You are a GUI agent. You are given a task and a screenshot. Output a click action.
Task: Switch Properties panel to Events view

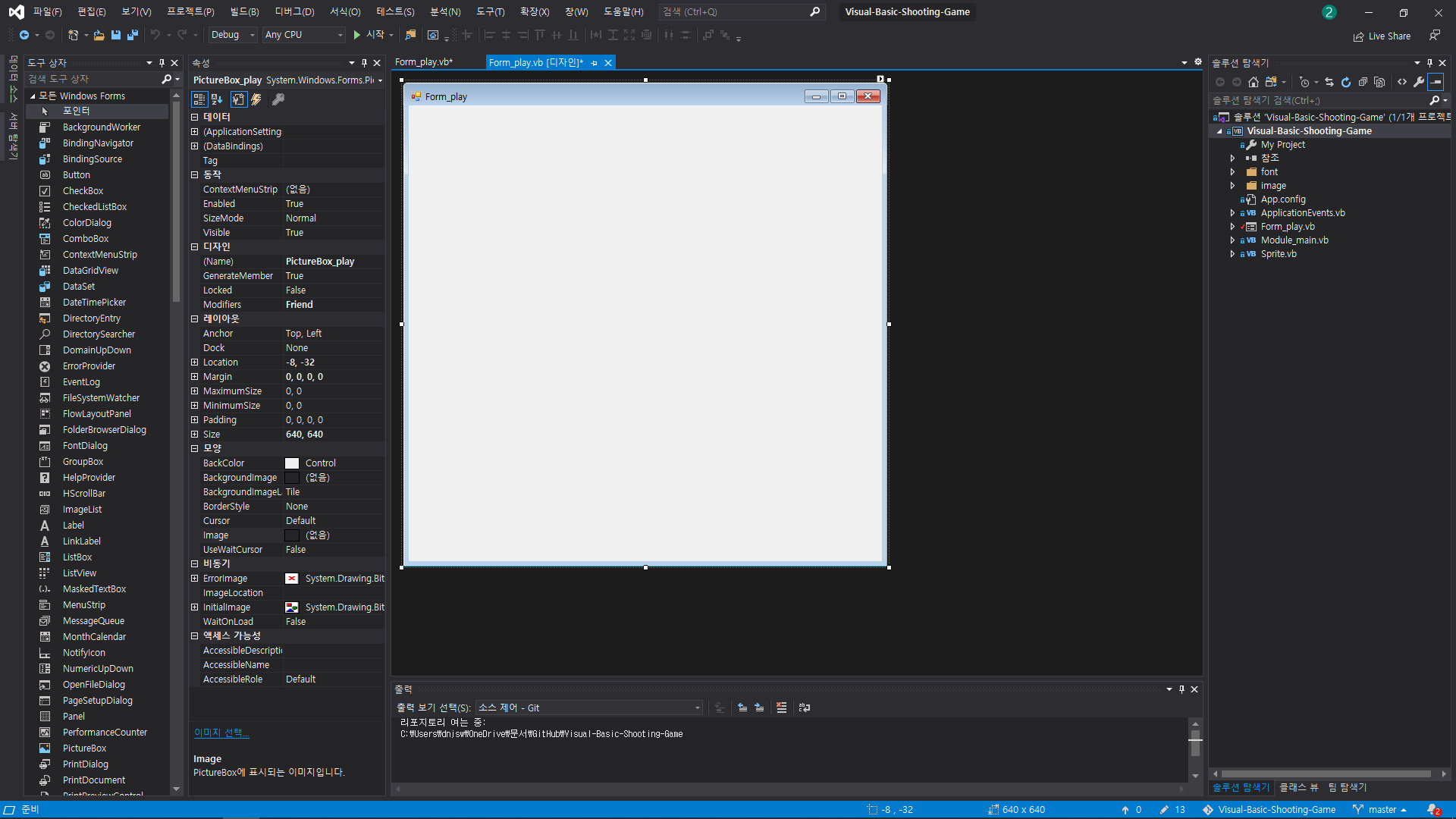pyautogui.click(x=256, y=99)
